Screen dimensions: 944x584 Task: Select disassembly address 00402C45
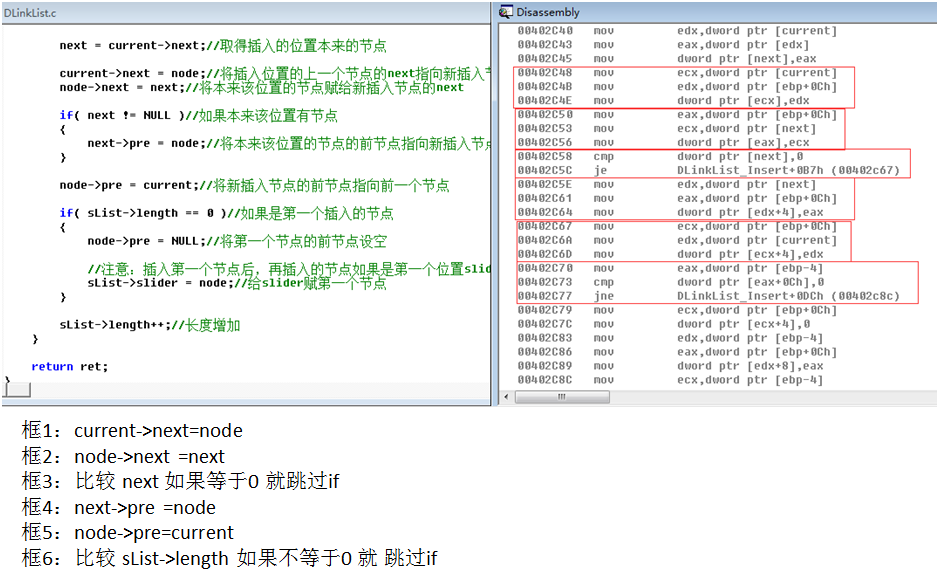[545, 58]
